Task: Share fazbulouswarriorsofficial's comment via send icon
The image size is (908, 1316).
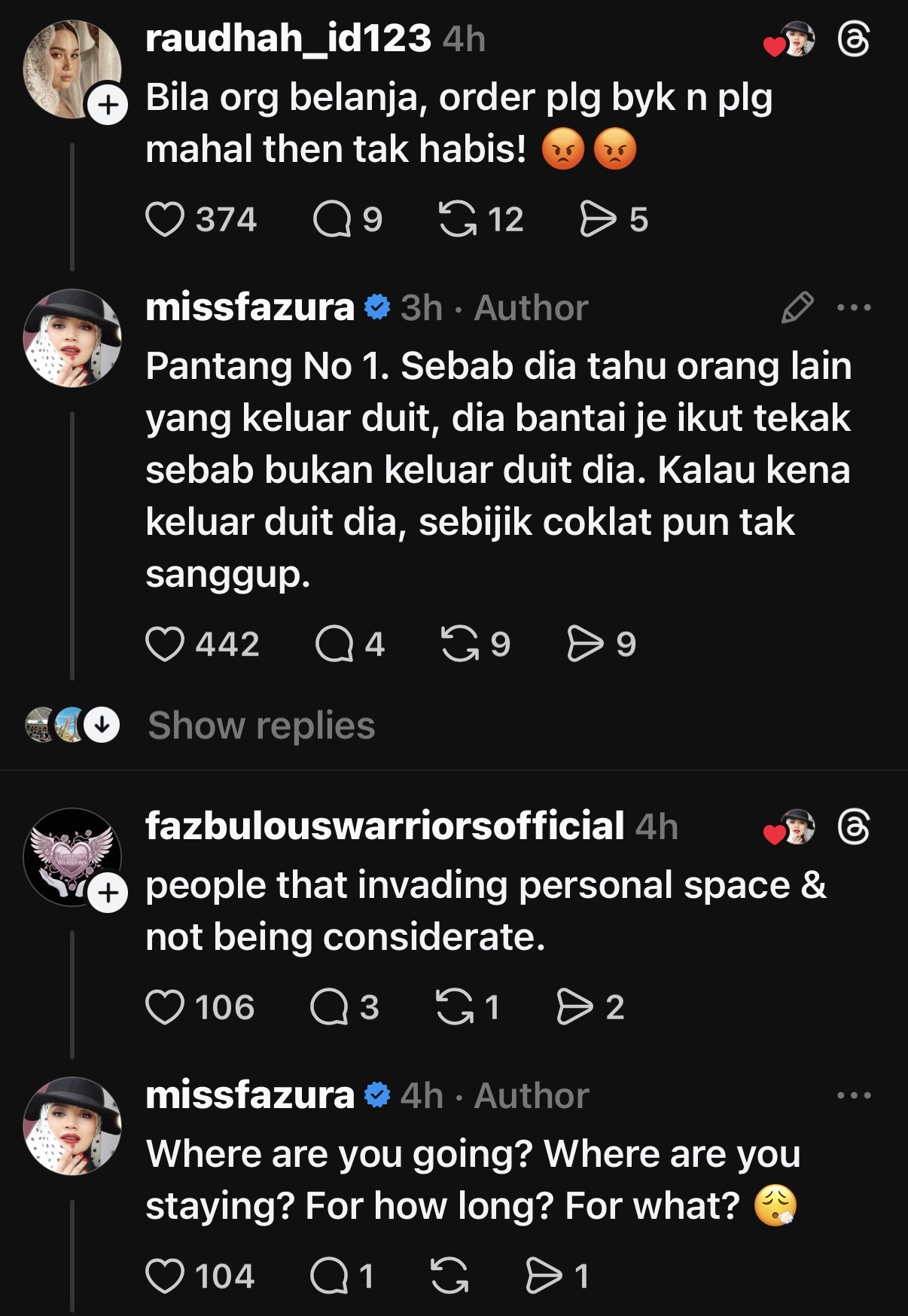Action: coord(574,1008)
